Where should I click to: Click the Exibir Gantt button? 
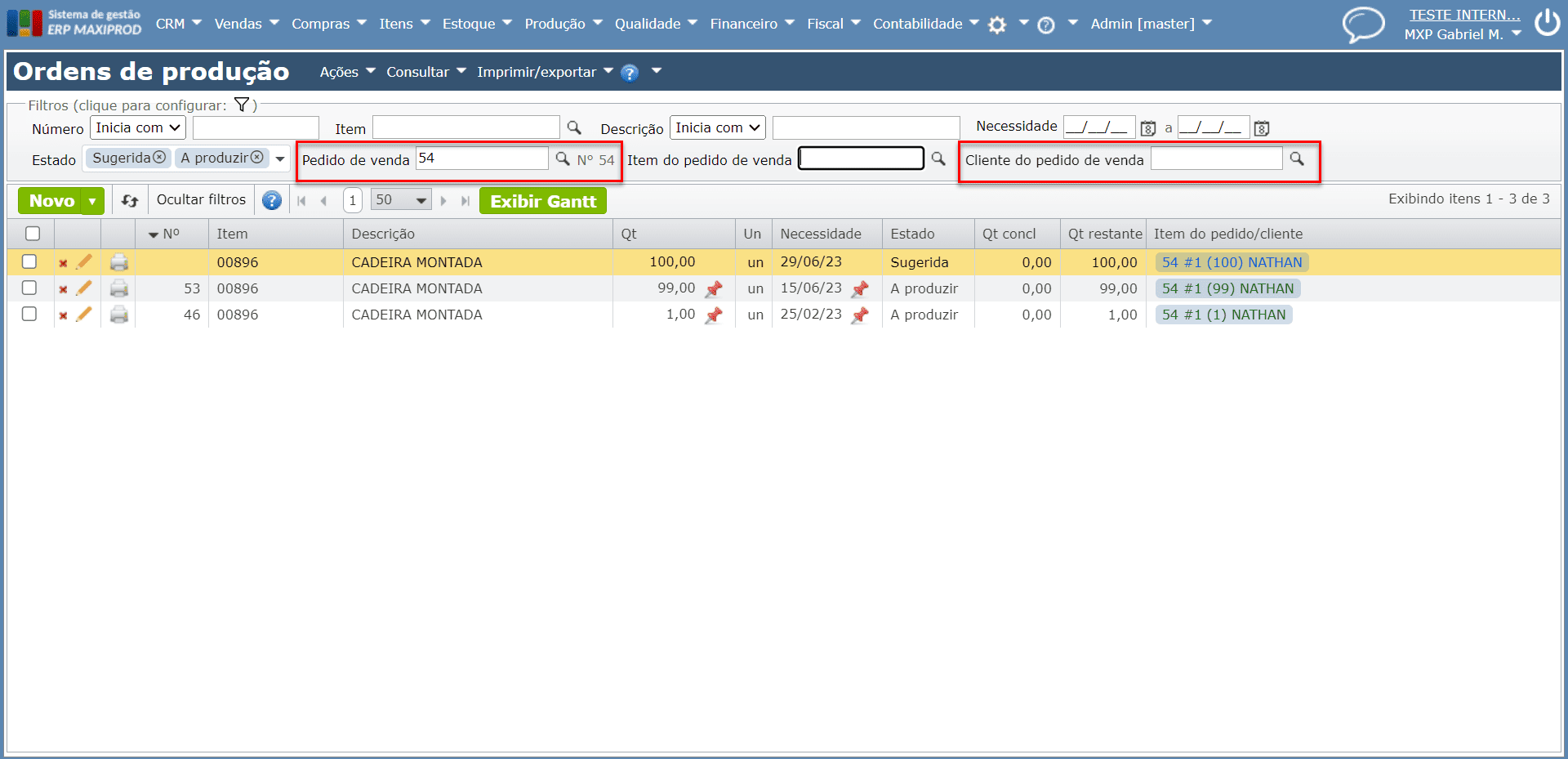point(543,201)
